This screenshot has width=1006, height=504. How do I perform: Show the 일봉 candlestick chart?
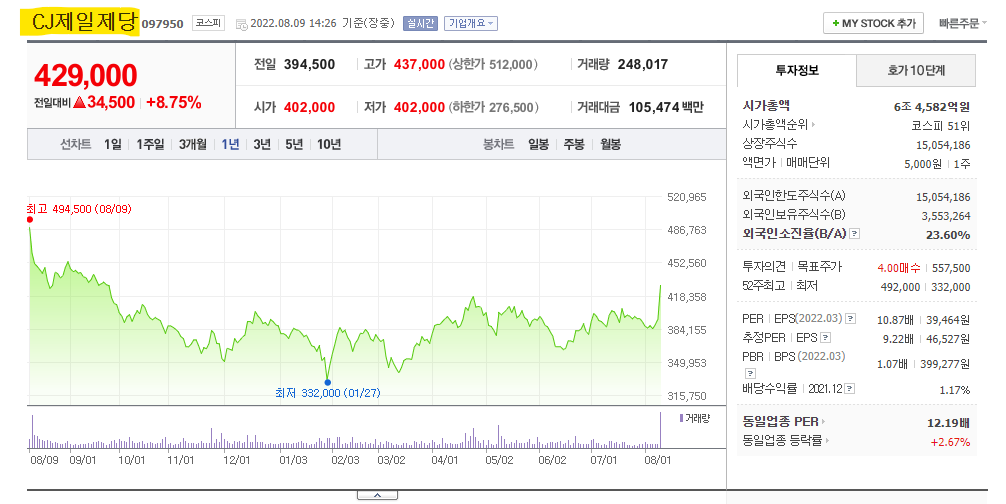click(538, 144)
